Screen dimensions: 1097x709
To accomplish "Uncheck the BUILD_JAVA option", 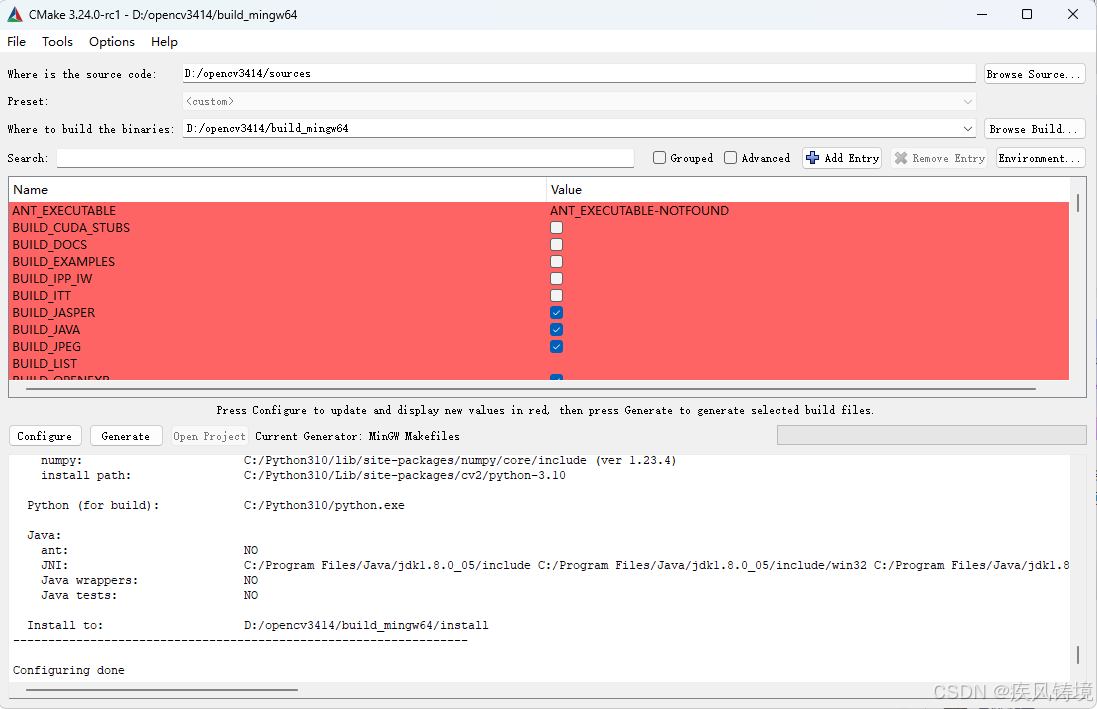I will pyautogui.click(x=556, y=330).
